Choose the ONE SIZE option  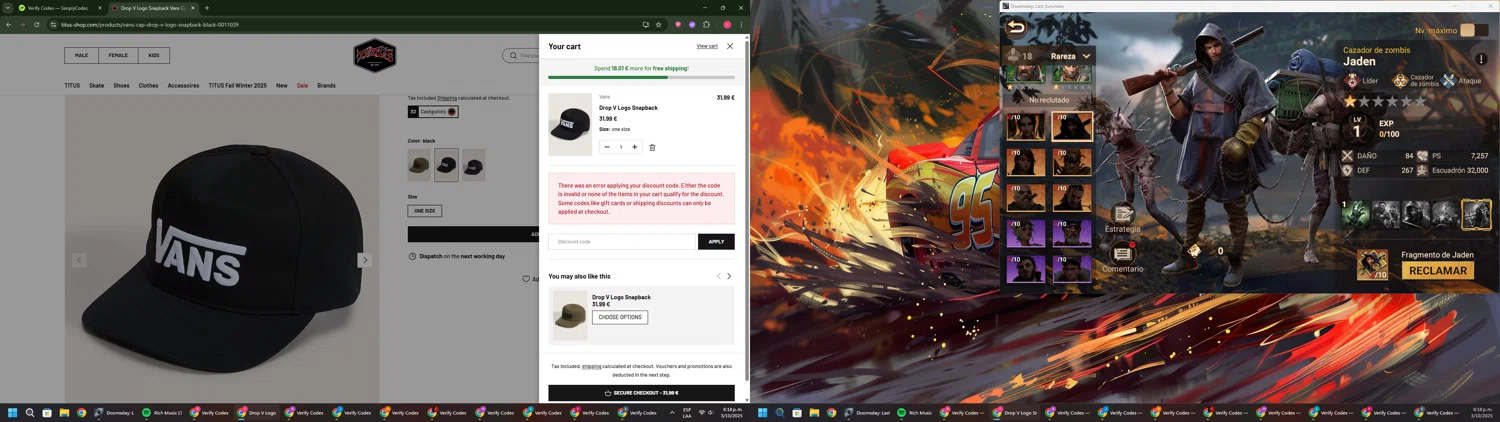[x=425, y=211]
